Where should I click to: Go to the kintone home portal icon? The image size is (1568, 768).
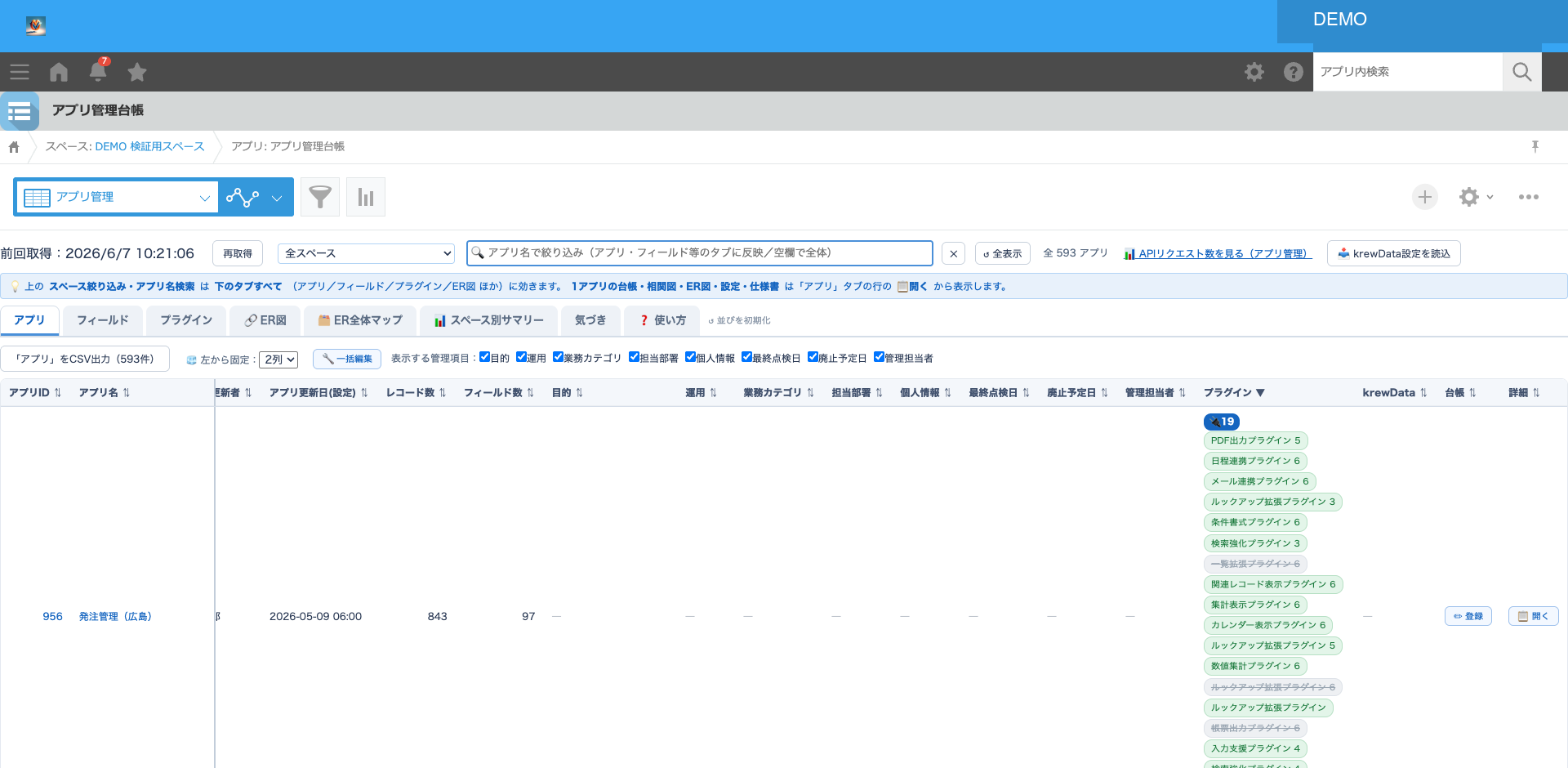click(59, 72)
